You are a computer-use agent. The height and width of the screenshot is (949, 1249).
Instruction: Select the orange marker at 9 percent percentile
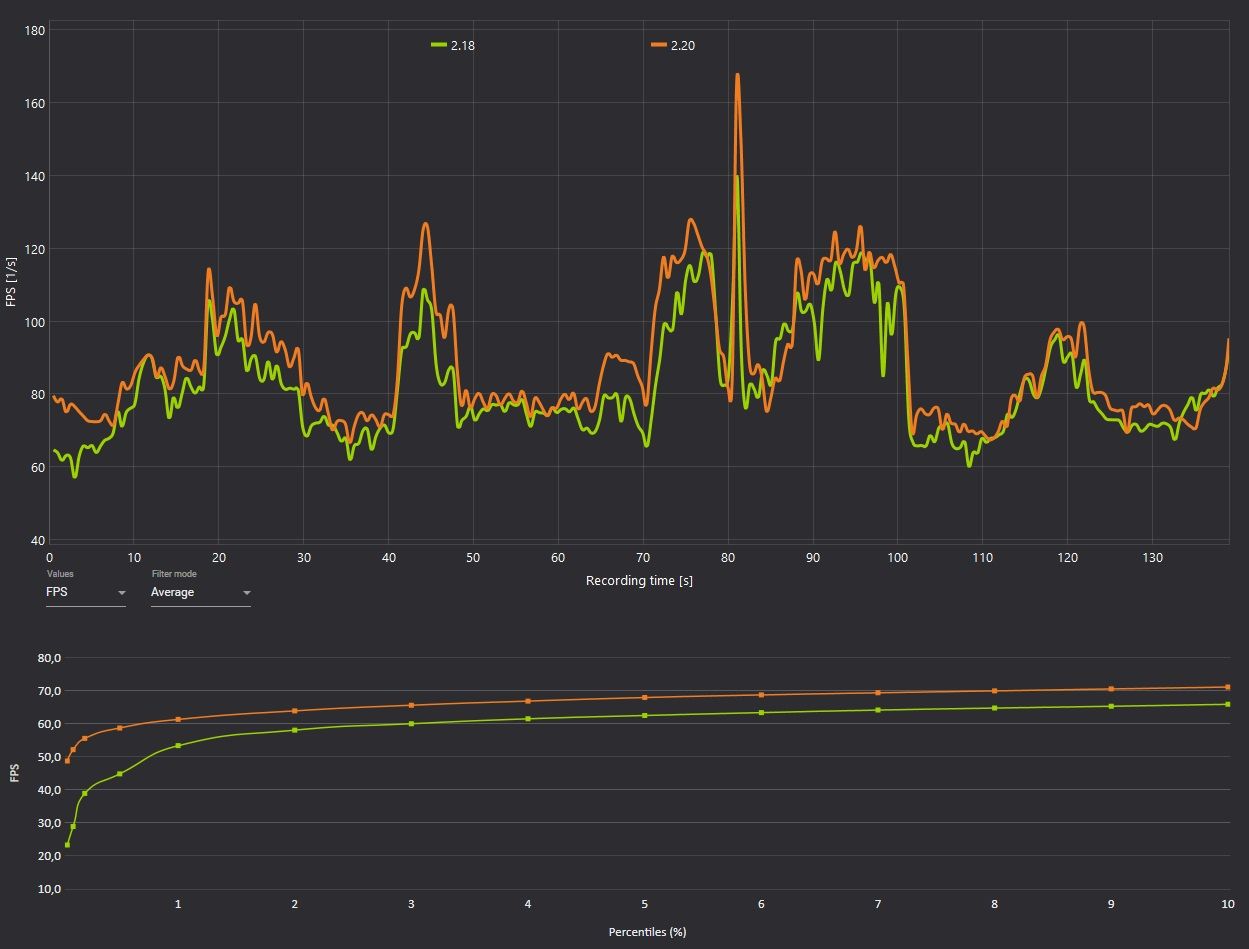[x=1111, y=689]
